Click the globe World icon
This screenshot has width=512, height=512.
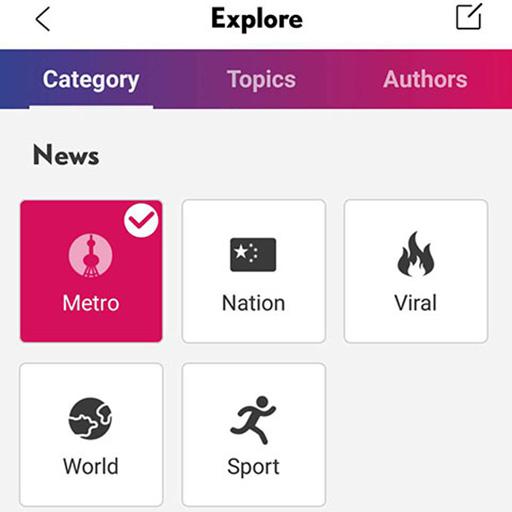[x=90, y=419]
